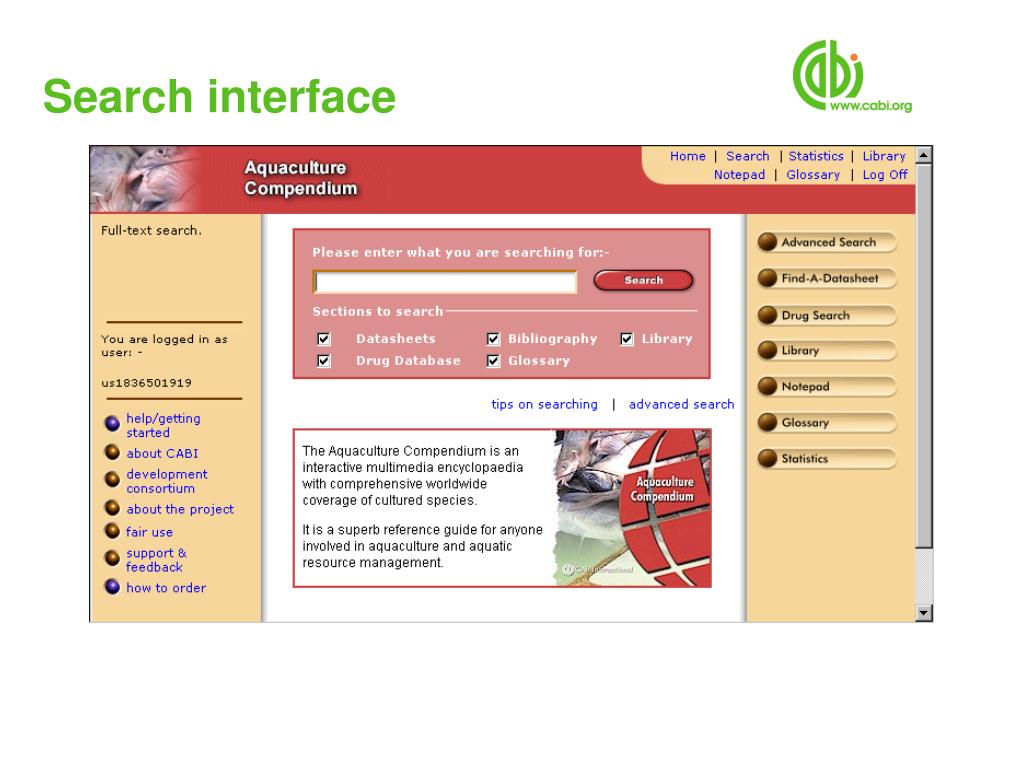Open the Library sidebar button
This screenshot has width=1024, height=768.
(827, 351)
